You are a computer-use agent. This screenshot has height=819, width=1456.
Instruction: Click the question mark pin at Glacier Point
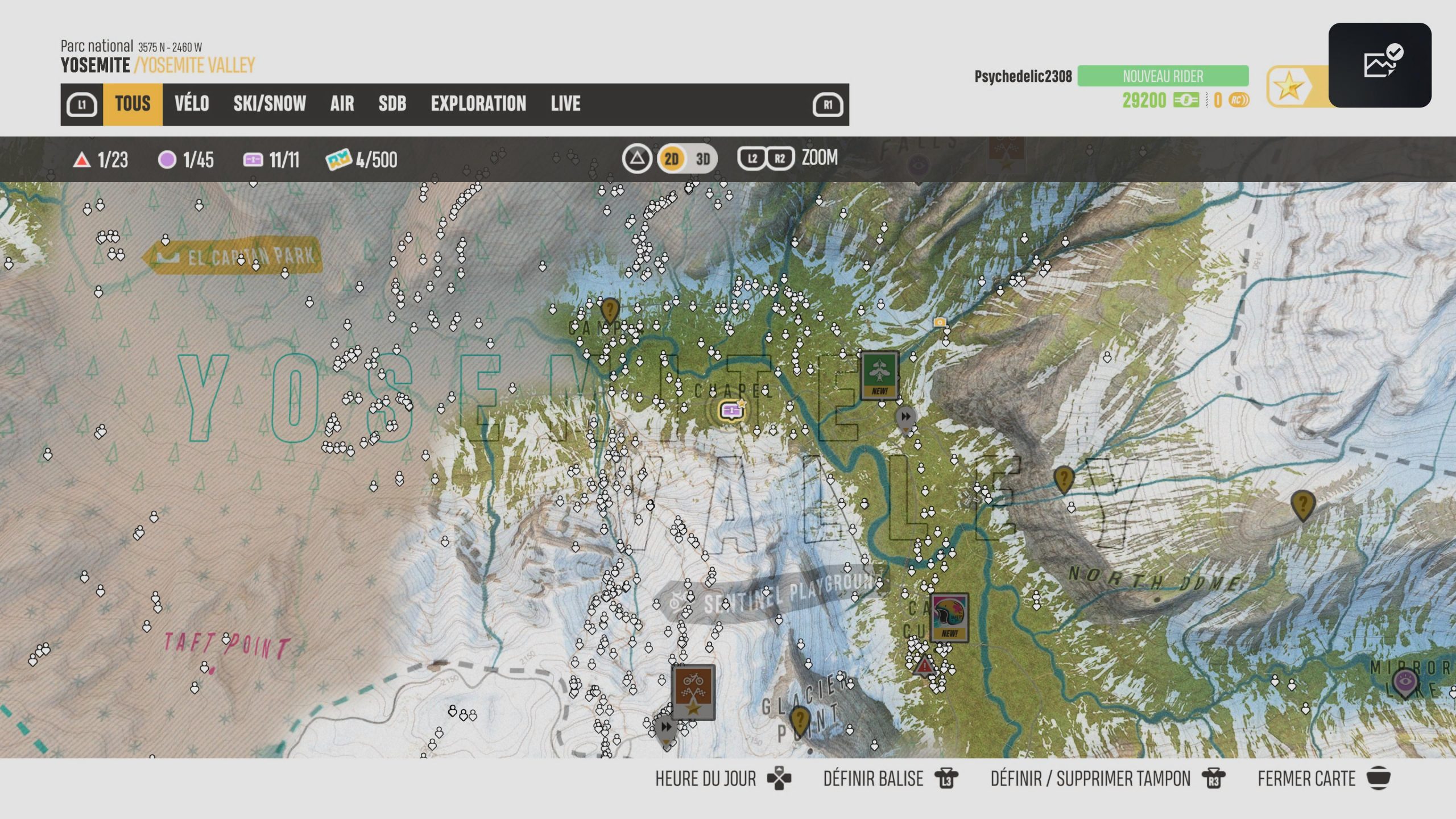(x=800, y=721)
